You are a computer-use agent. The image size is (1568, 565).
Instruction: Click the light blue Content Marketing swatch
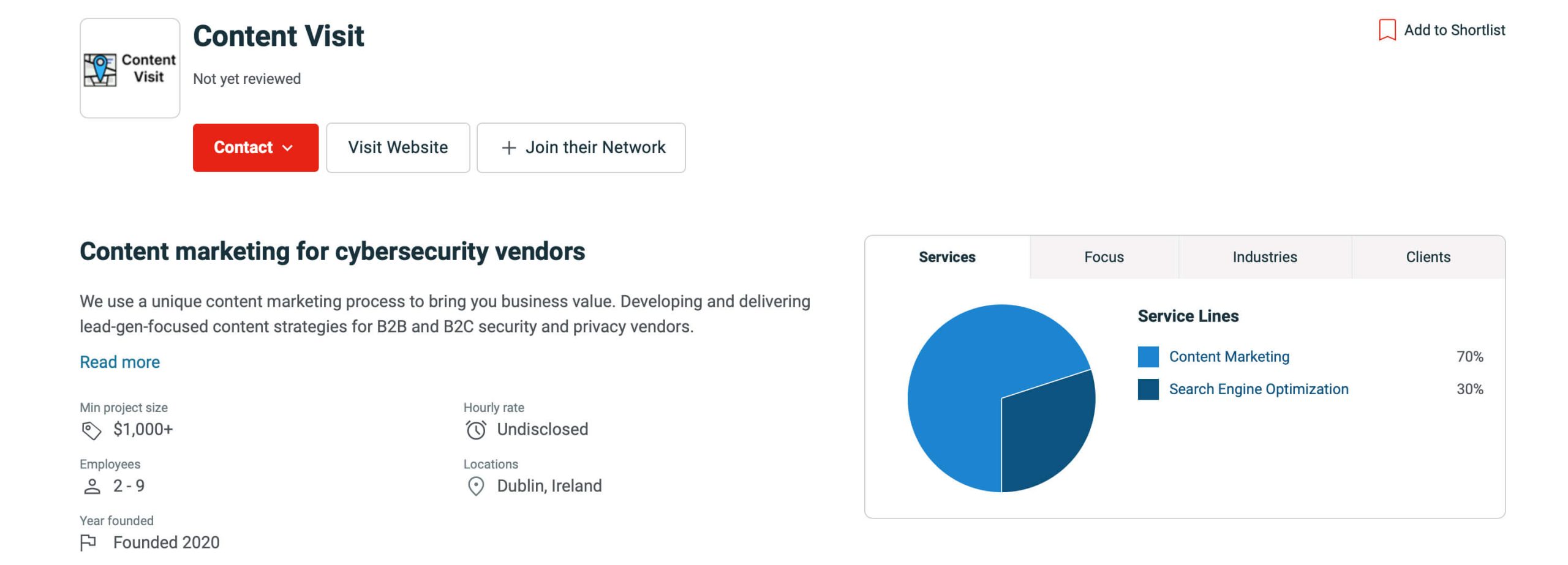(1148, 357)
